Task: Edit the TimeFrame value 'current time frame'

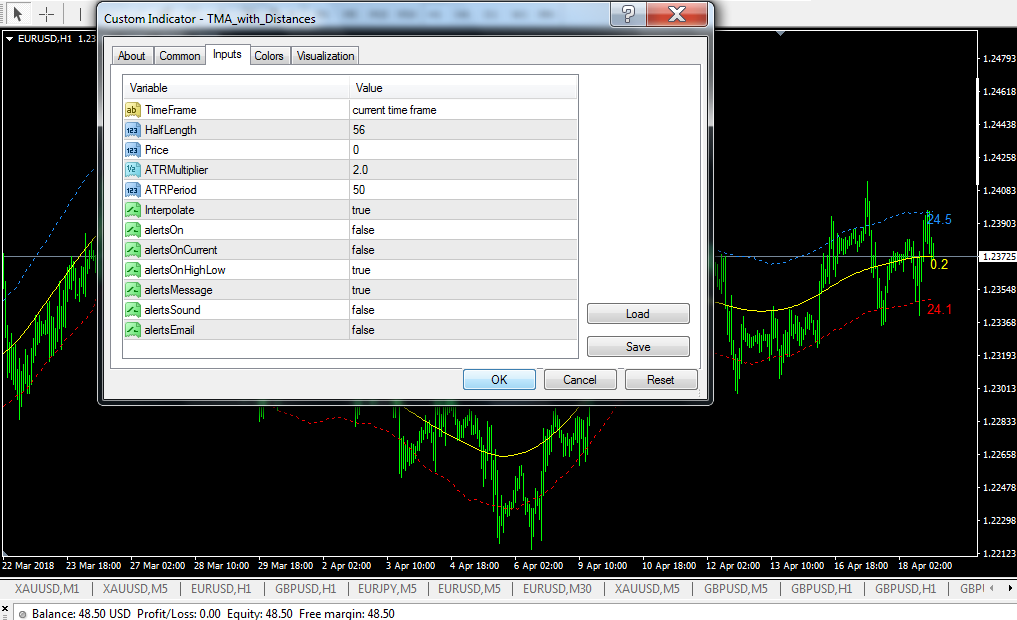Action: coord(463,110)
